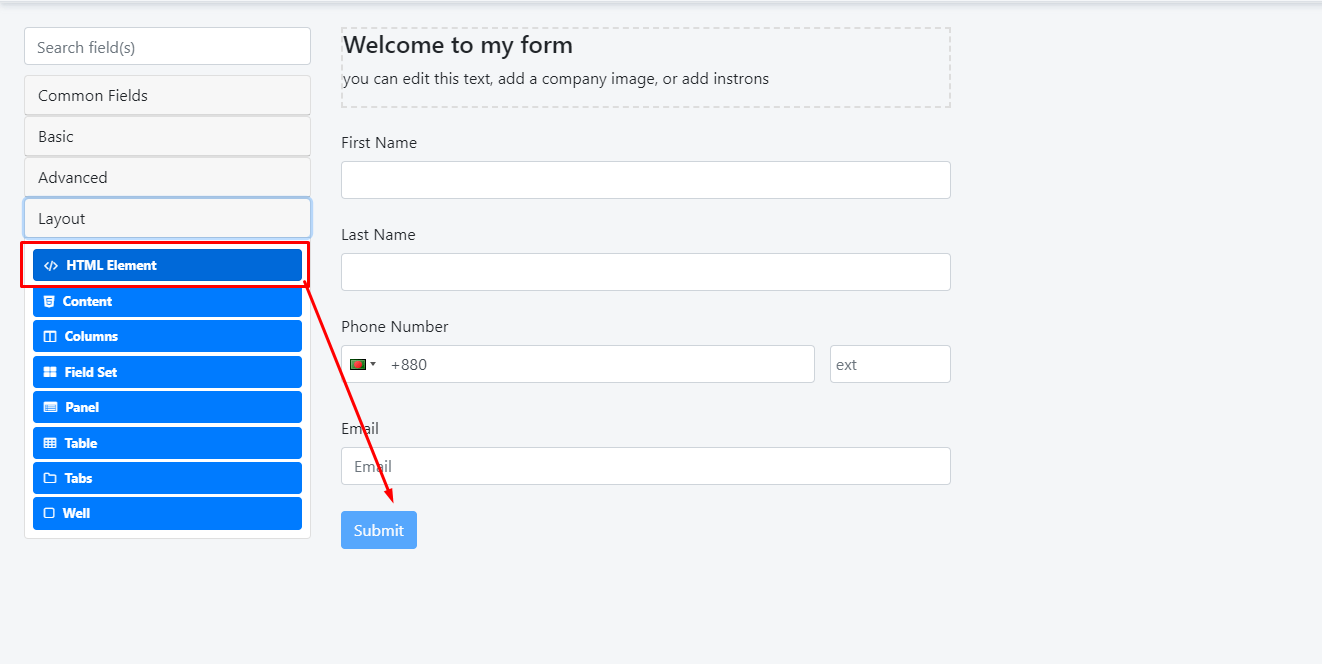Image resolution: width=1322 pixels, height=664 pixels.
Task: Collapse the Layout section
Action: point(167,219)
